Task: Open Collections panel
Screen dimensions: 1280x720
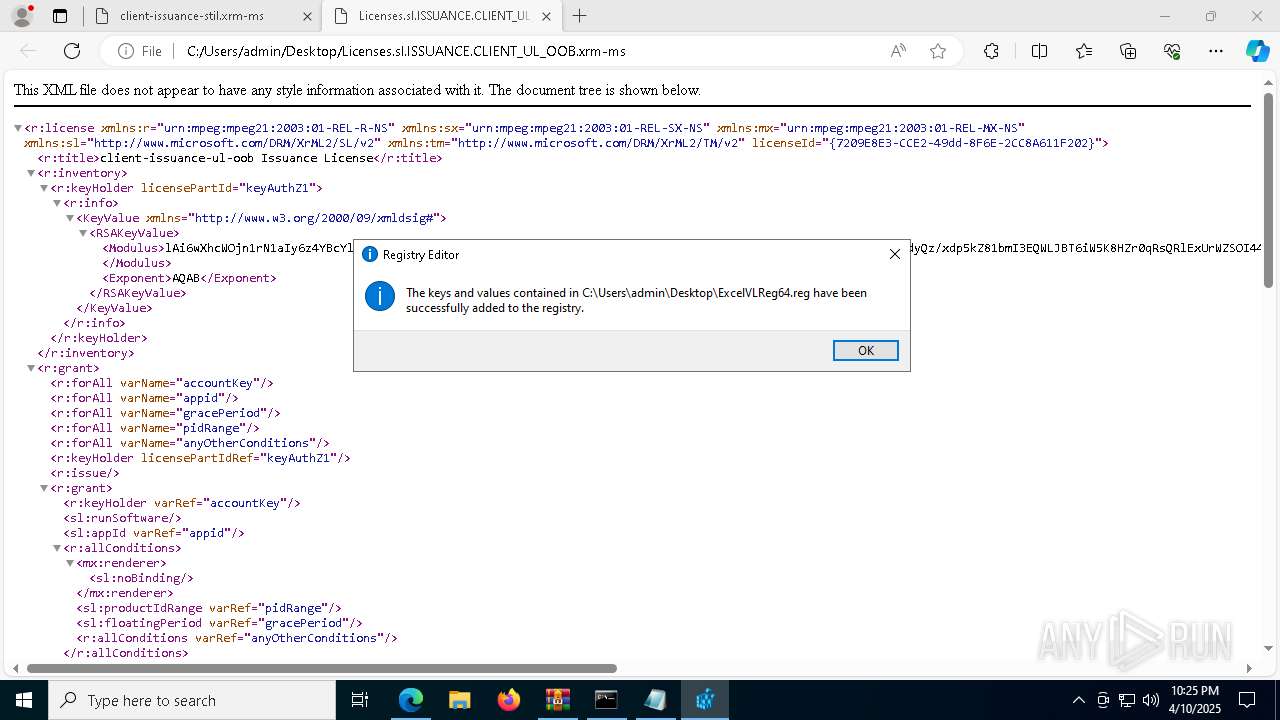Action: [x=1128, y=51]
